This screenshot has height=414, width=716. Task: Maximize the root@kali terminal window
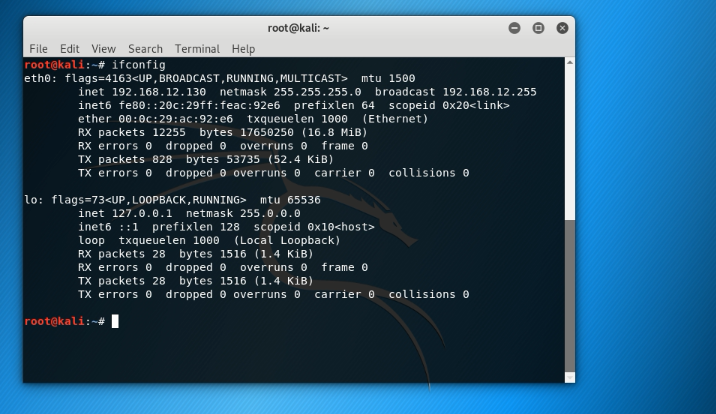pos(538,28)
